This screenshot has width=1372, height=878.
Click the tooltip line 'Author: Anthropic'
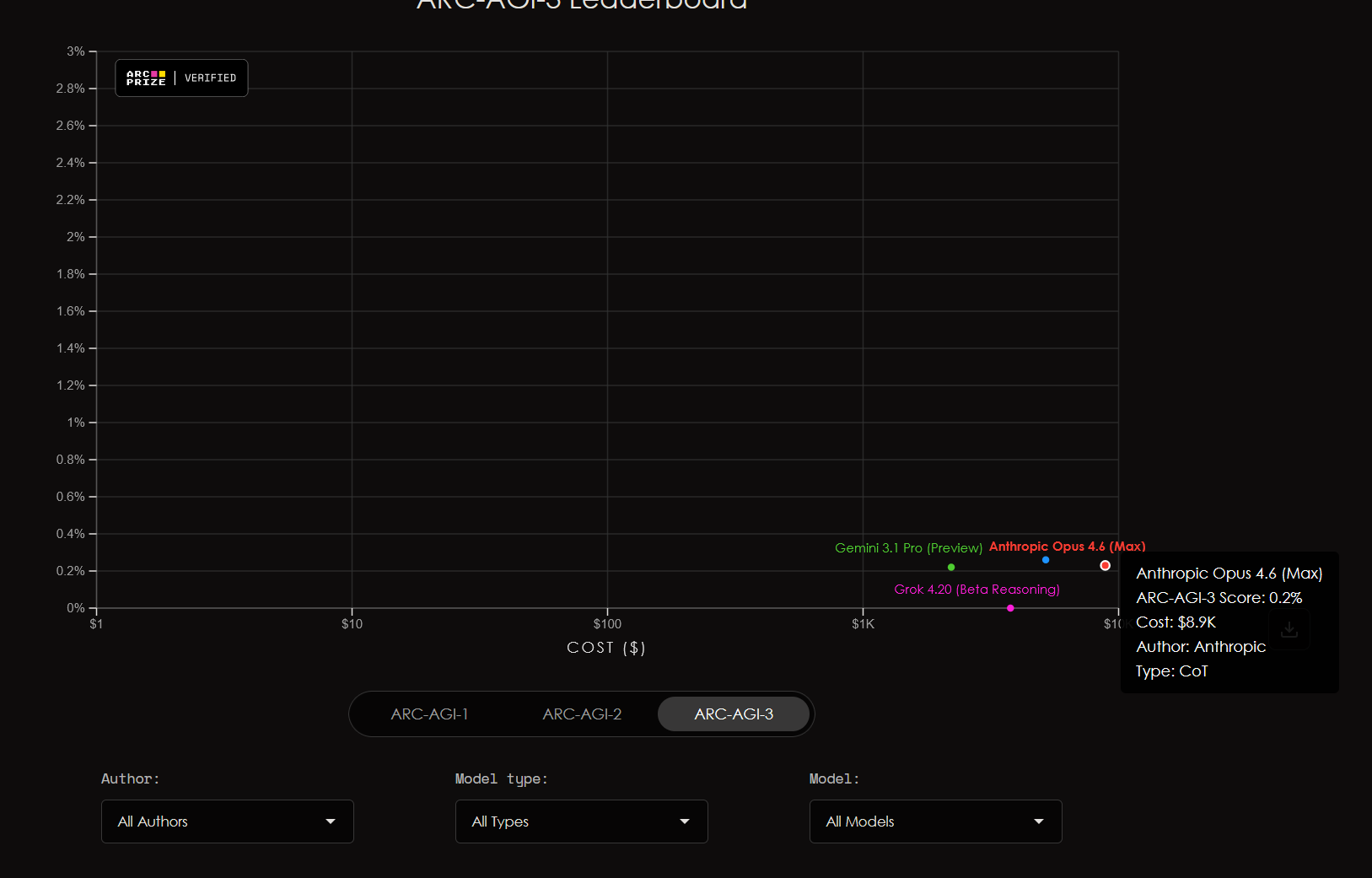click(1201, 647)
